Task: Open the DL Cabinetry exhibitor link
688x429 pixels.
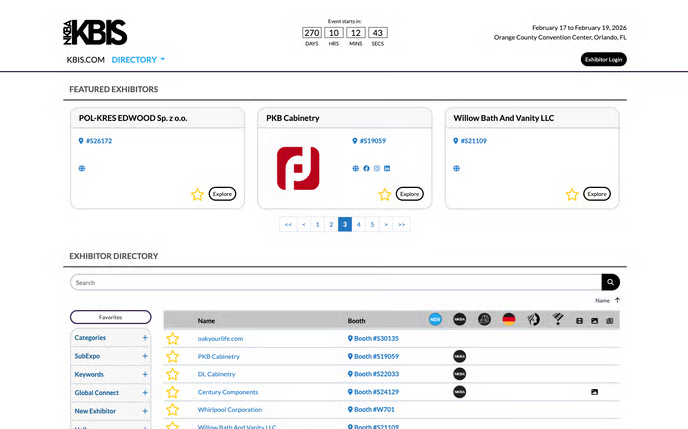Action: (x=216, y=374)
